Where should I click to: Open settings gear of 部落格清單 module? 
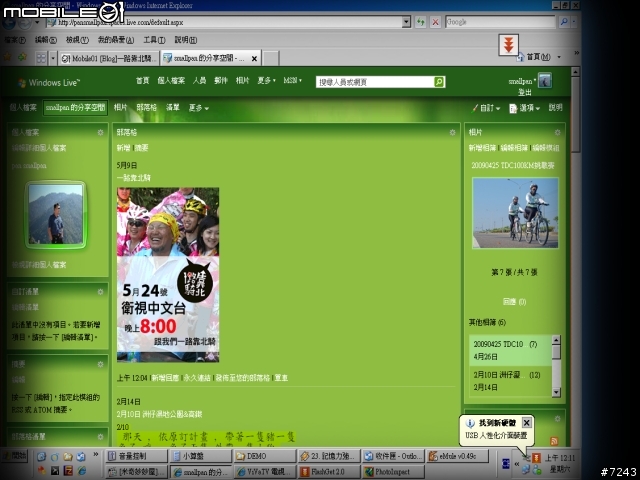tap(100, 436)
